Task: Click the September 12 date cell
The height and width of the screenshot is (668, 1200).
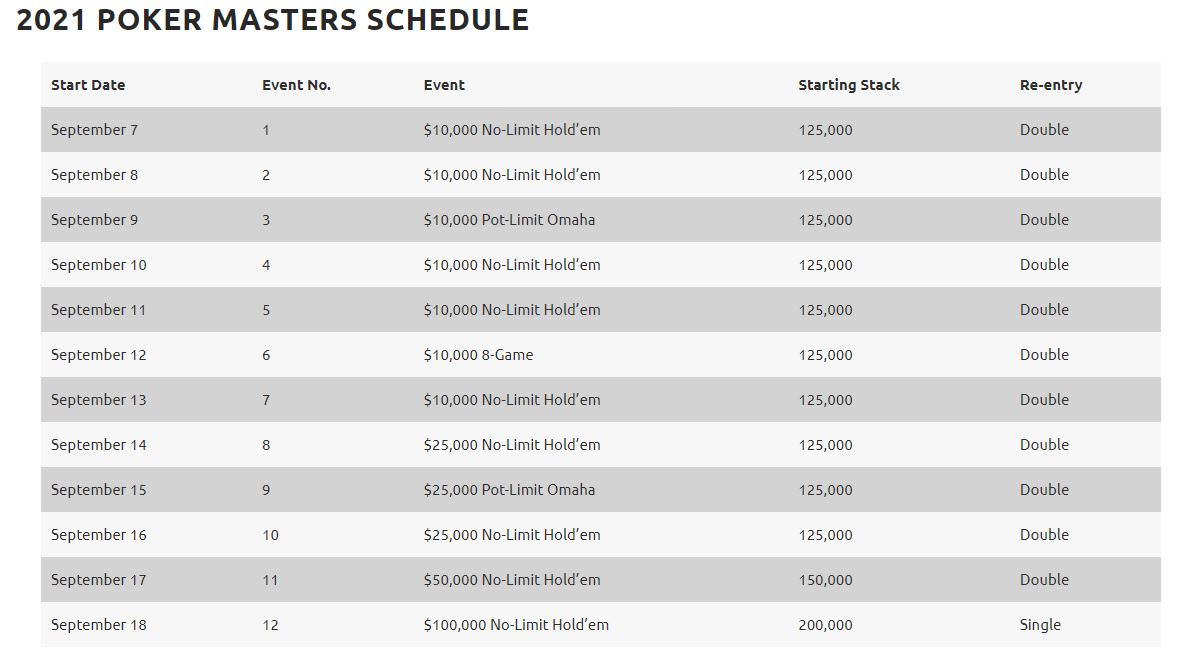Action: coord(99,355)
